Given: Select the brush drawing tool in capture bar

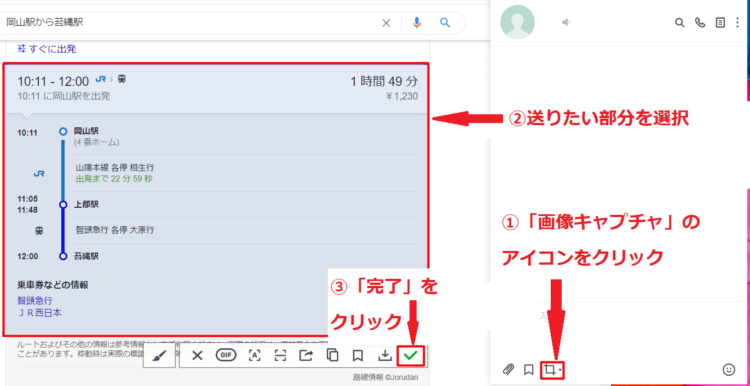Looking at the screenshot, I should [159, 355].
